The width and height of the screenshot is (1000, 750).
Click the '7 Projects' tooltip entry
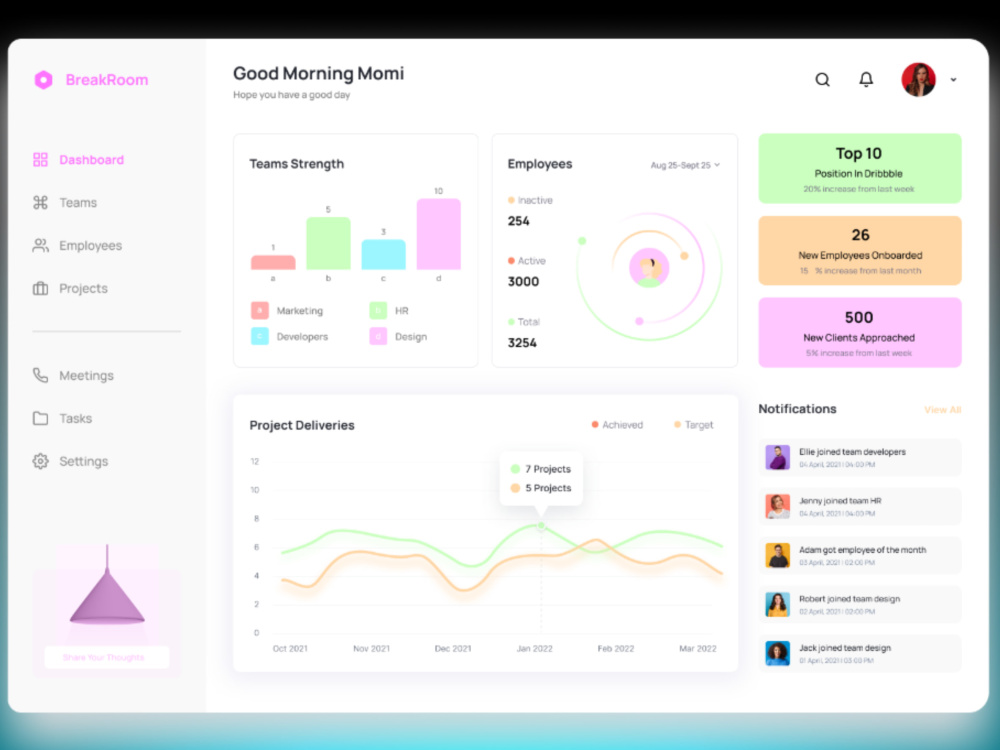[x=541, y=469]
